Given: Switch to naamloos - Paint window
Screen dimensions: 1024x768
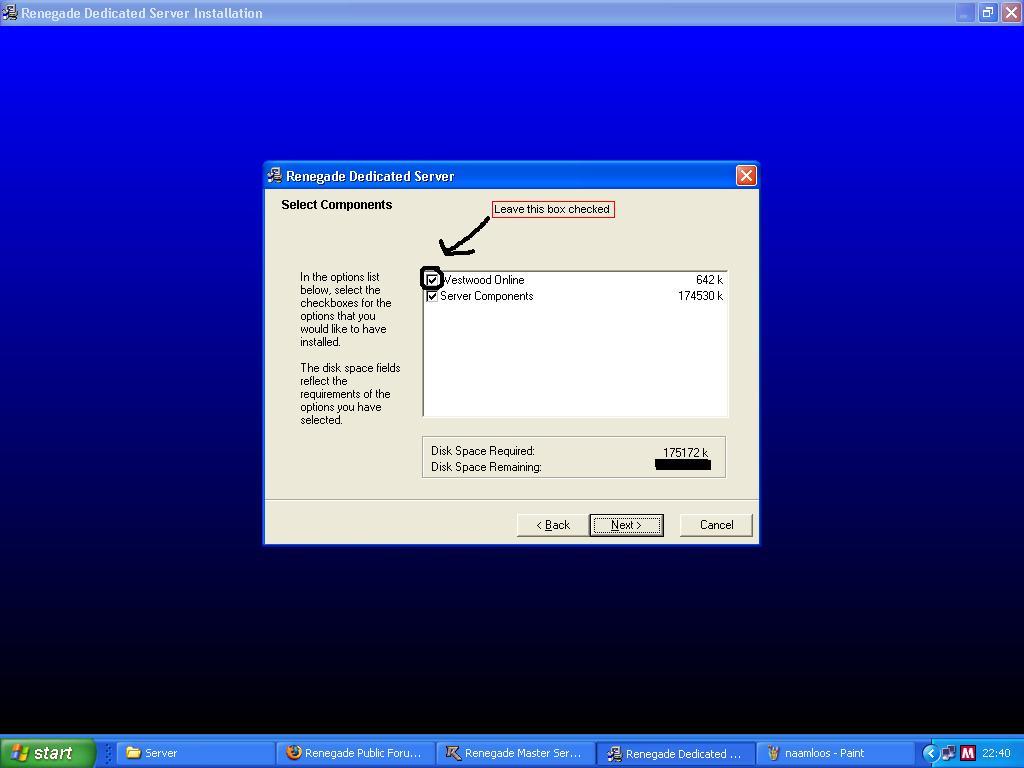Looking at the screenshot, I should 835,753.
